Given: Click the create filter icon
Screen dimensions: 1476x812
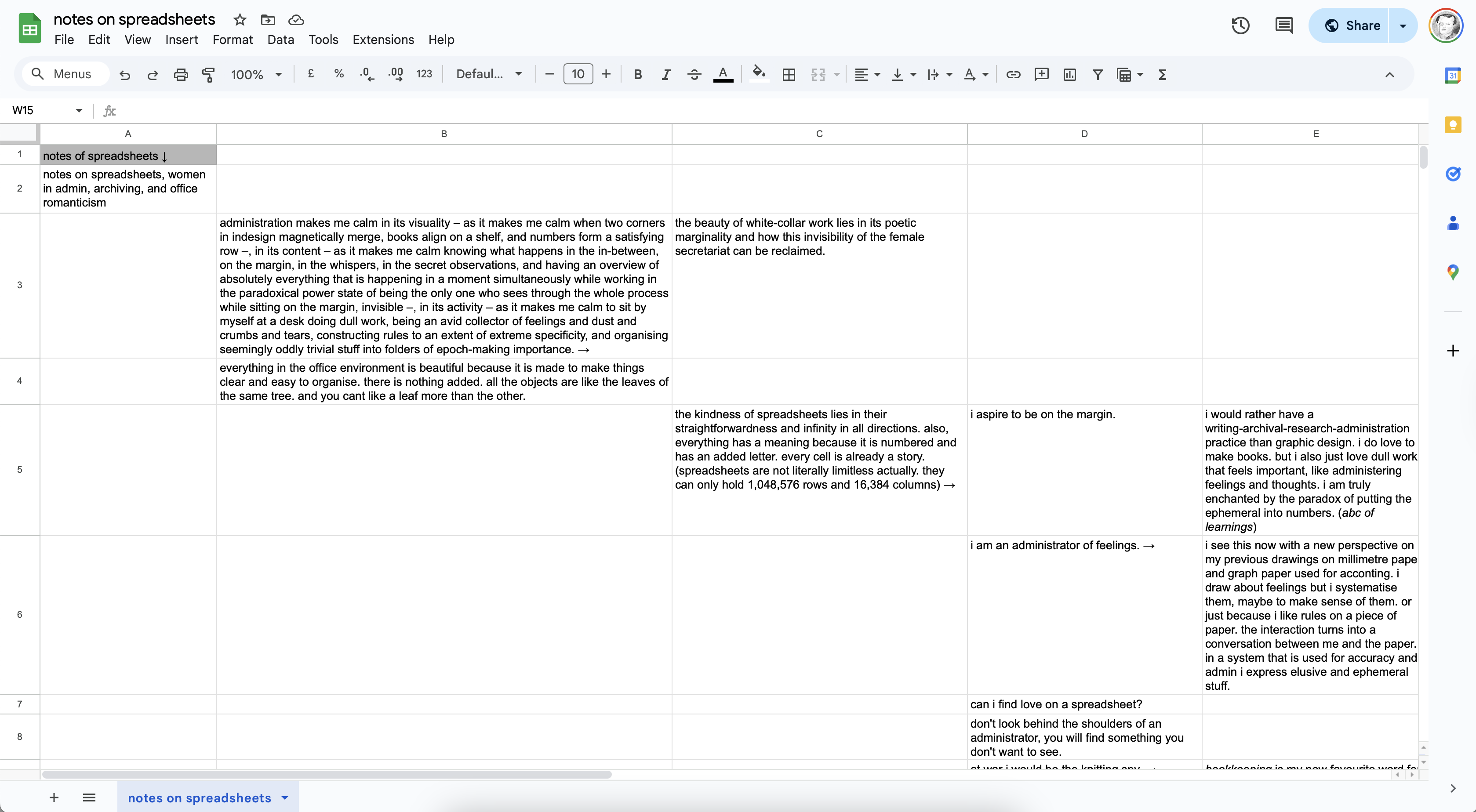Looking at the screenshot, I should click(1097, 74).
